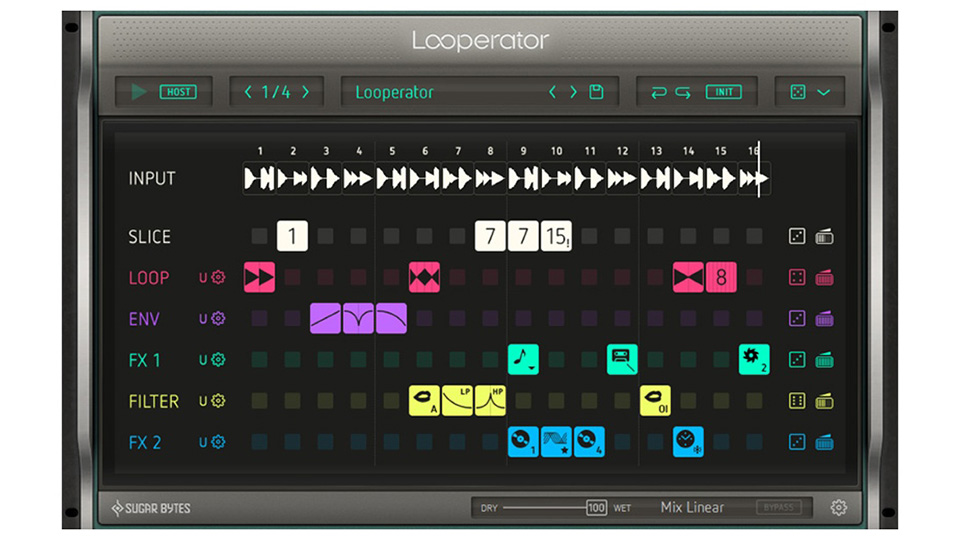Open the LOOP row settings gear
The width and height of the screenshot is (960, 540).
[218, 278]
